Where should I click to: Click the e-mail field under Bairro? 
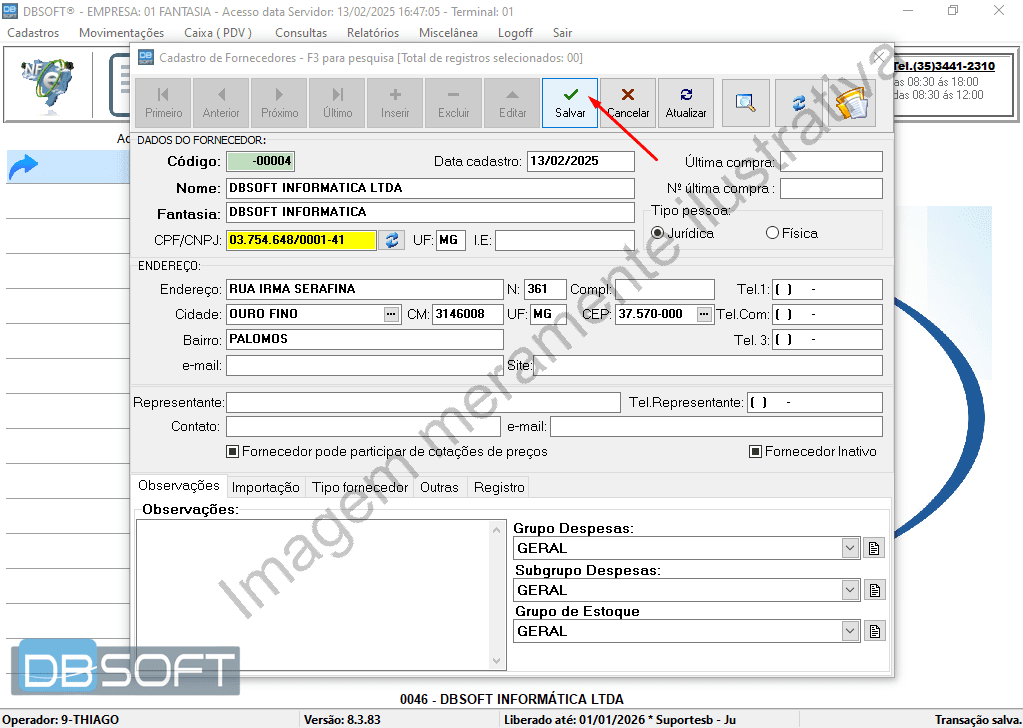click(364, 366)
